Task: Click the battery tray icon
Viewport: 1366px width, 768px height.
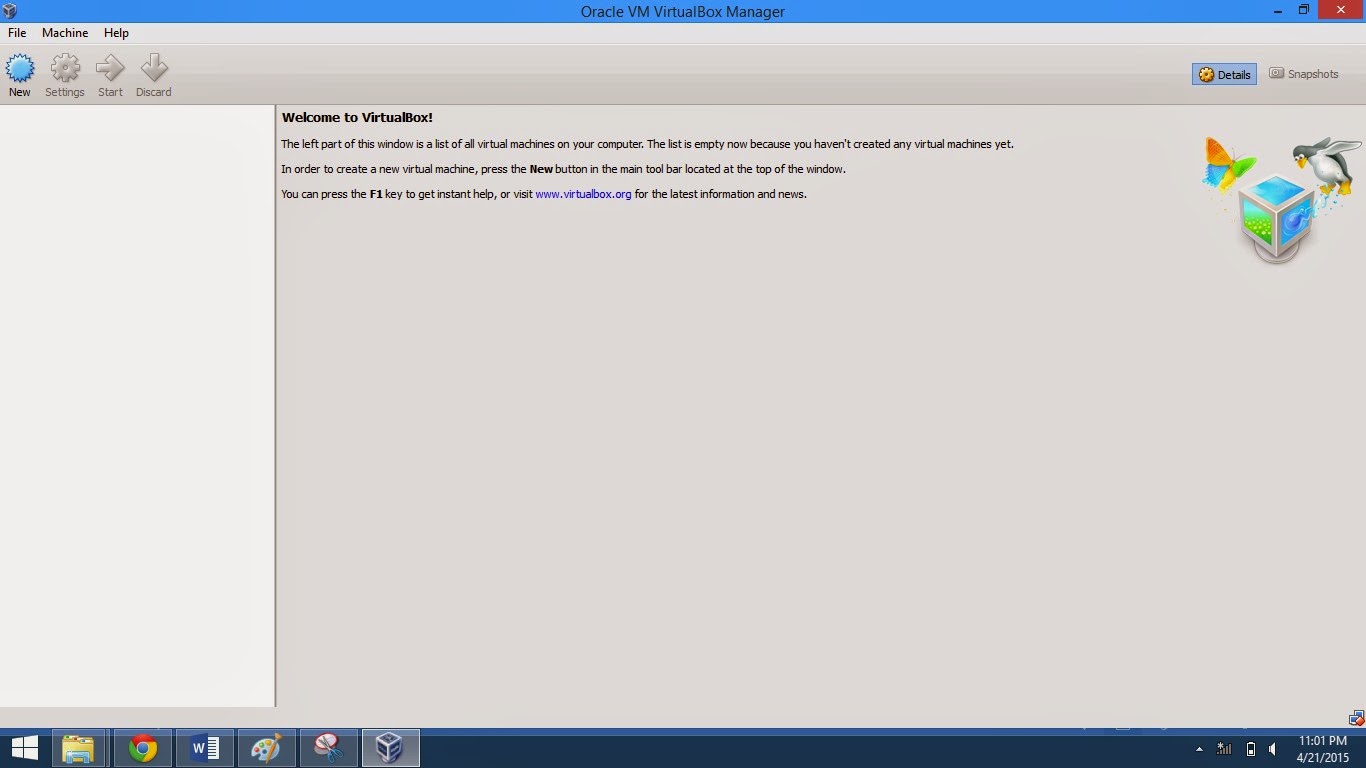Action: click(1250, 749)
